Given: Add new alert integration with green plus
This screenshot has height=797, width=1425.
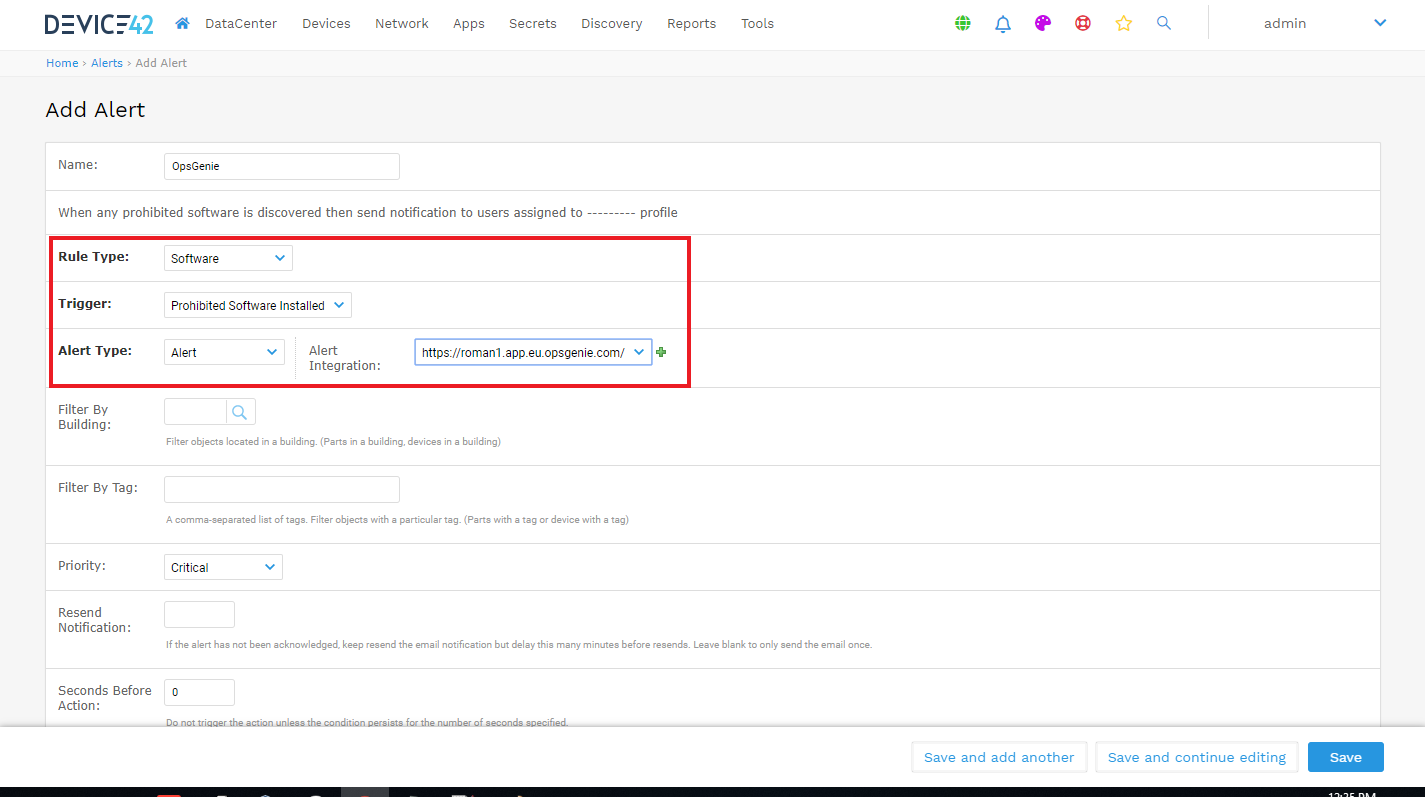Looking at the screenshot, I should [x=661, y=352].
